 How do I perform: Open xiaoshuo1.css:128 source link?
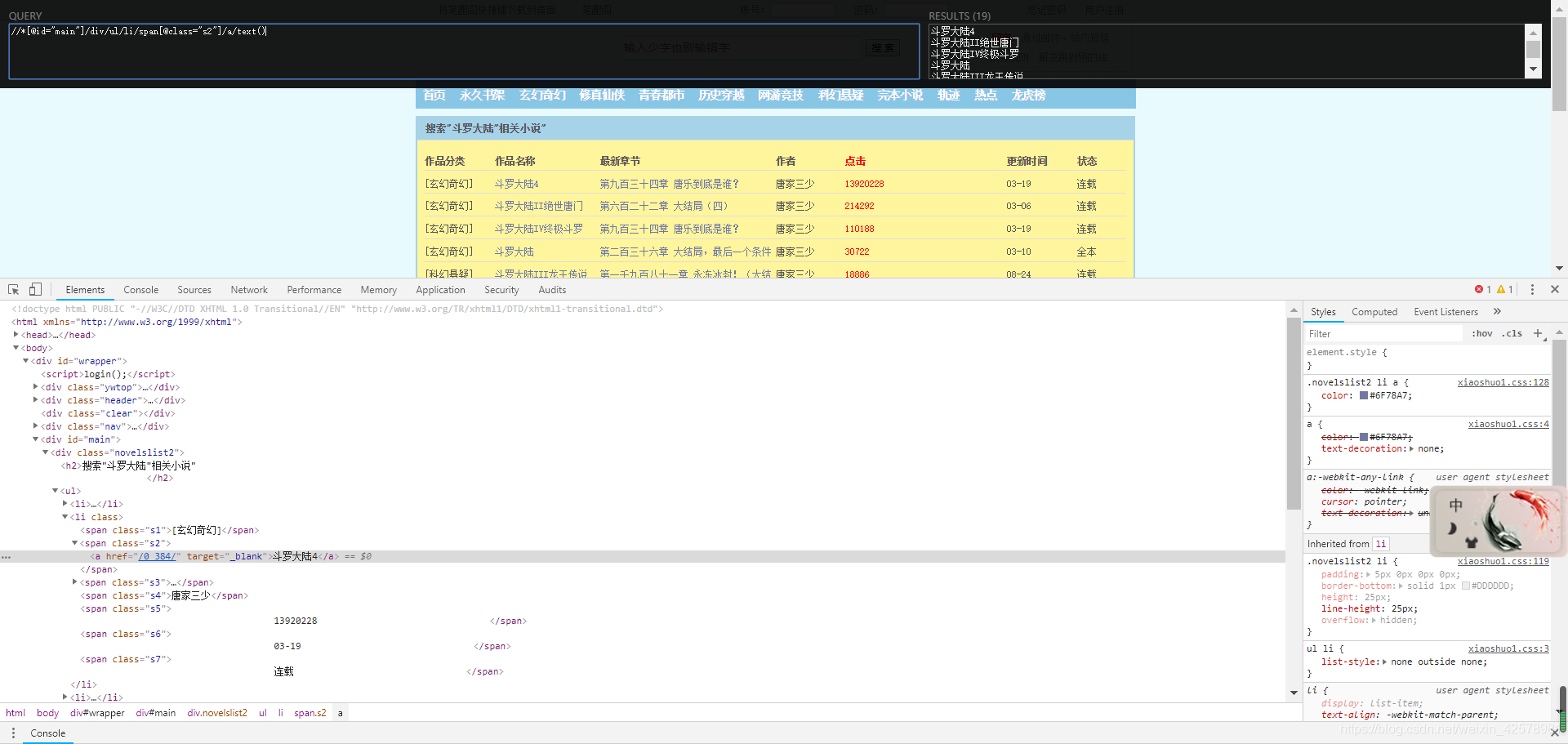click(1503, 382)
